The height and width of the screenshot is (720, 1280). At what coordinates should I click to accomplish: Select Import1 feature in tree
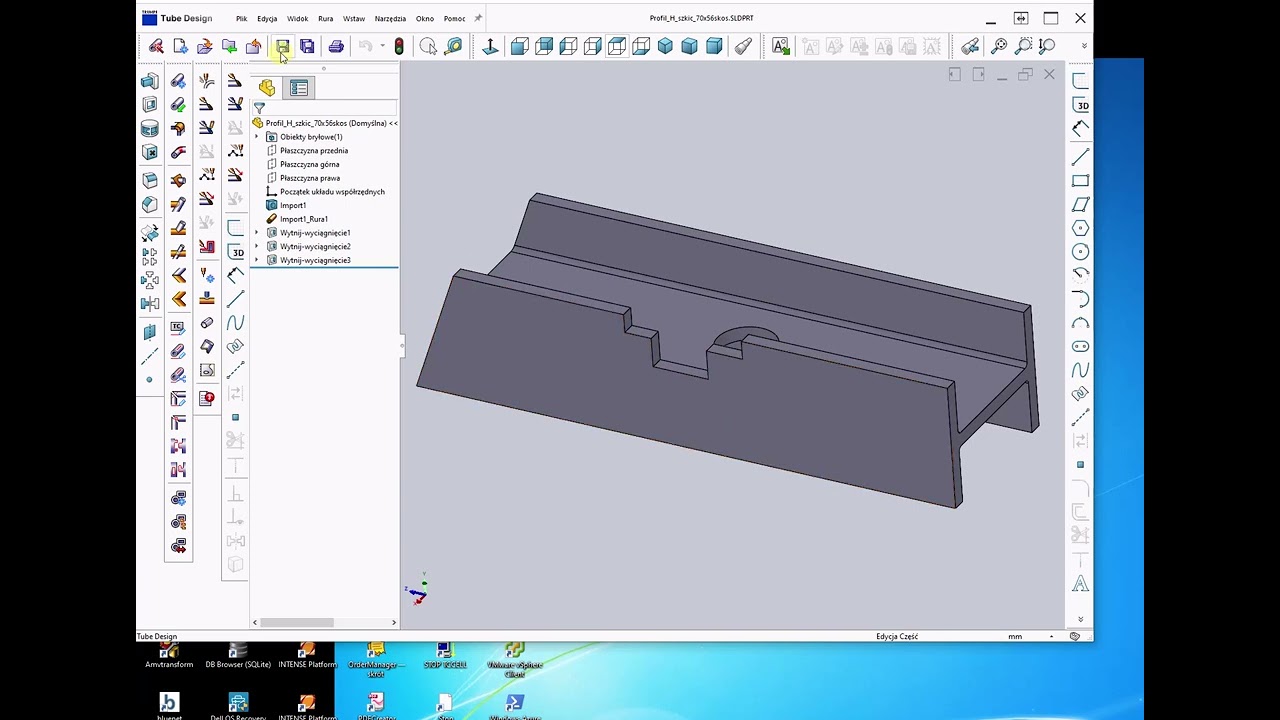tap(292, 205)
